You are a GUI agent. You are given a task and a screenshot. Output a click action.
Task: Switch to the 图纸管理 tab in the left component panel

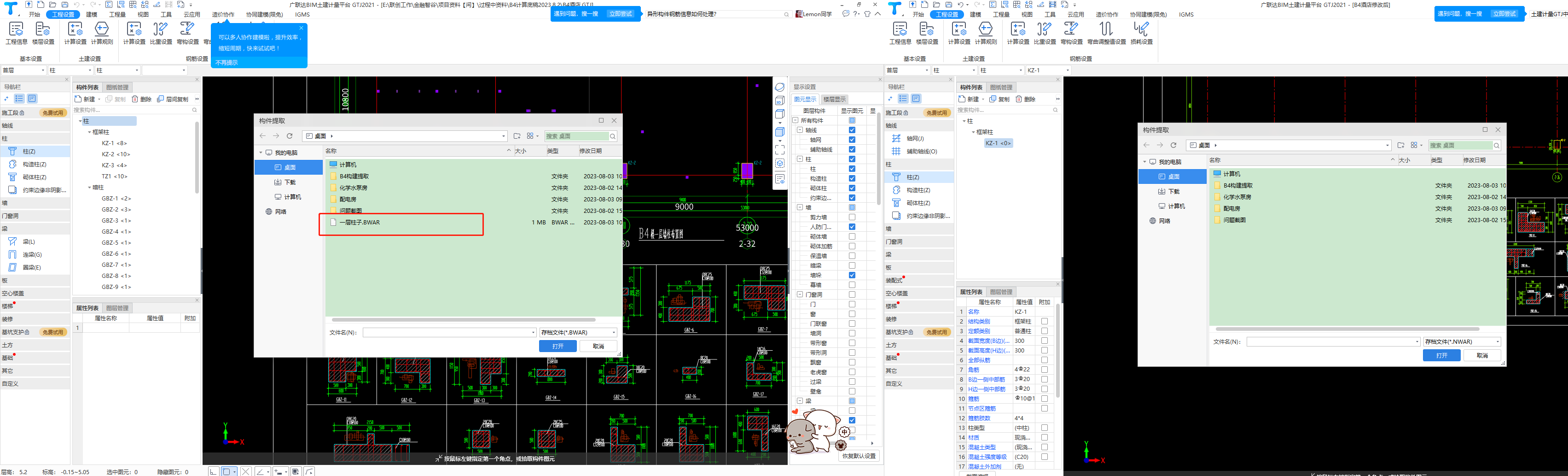(x=117, y=87)
